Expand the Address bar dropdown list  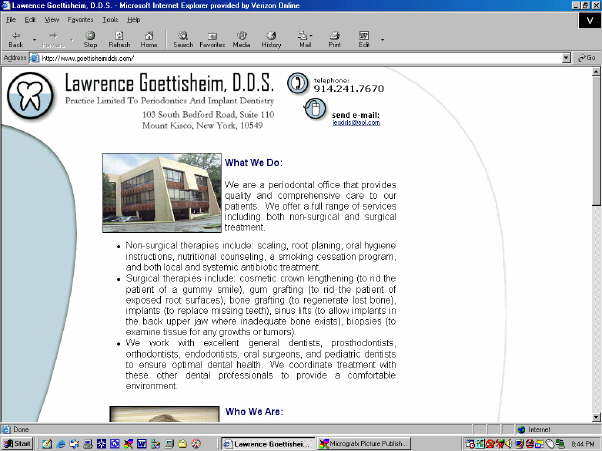point(566,58)
